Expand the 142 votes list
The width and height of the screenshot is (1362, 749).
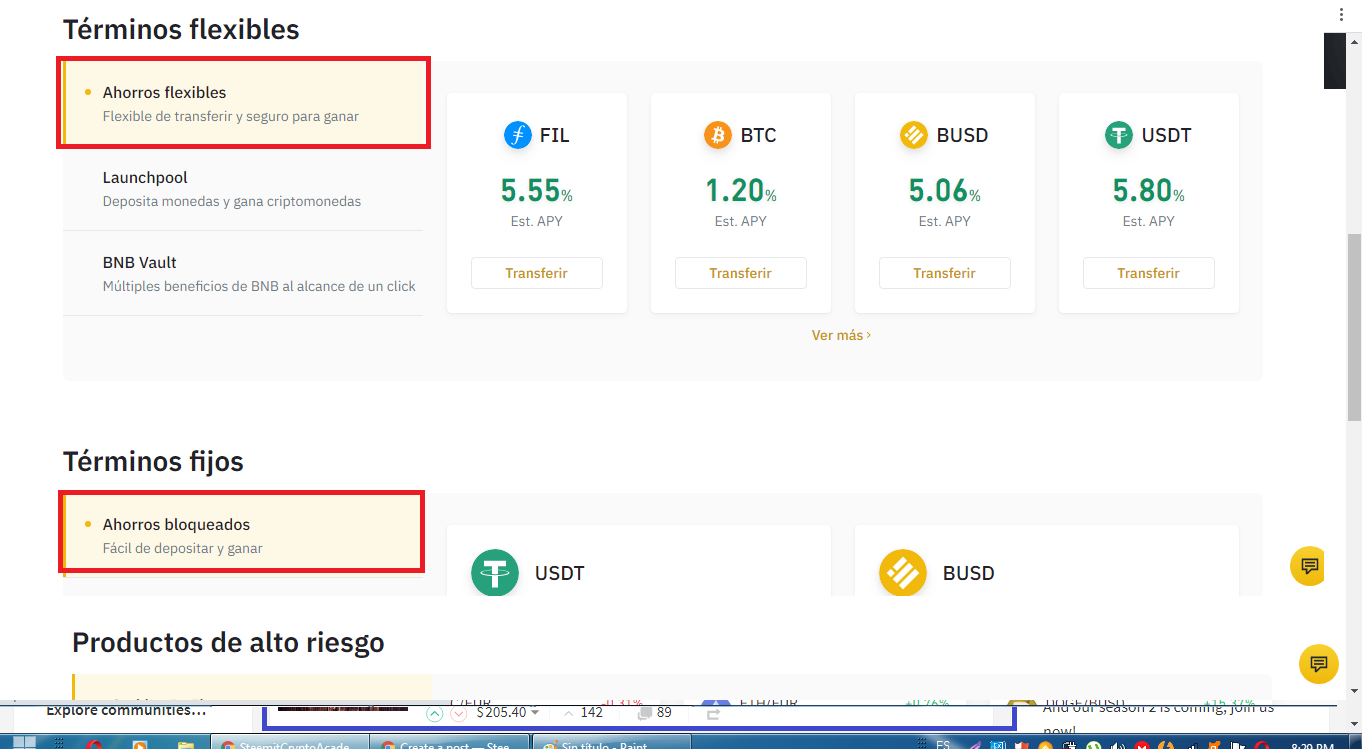point(584,713)
